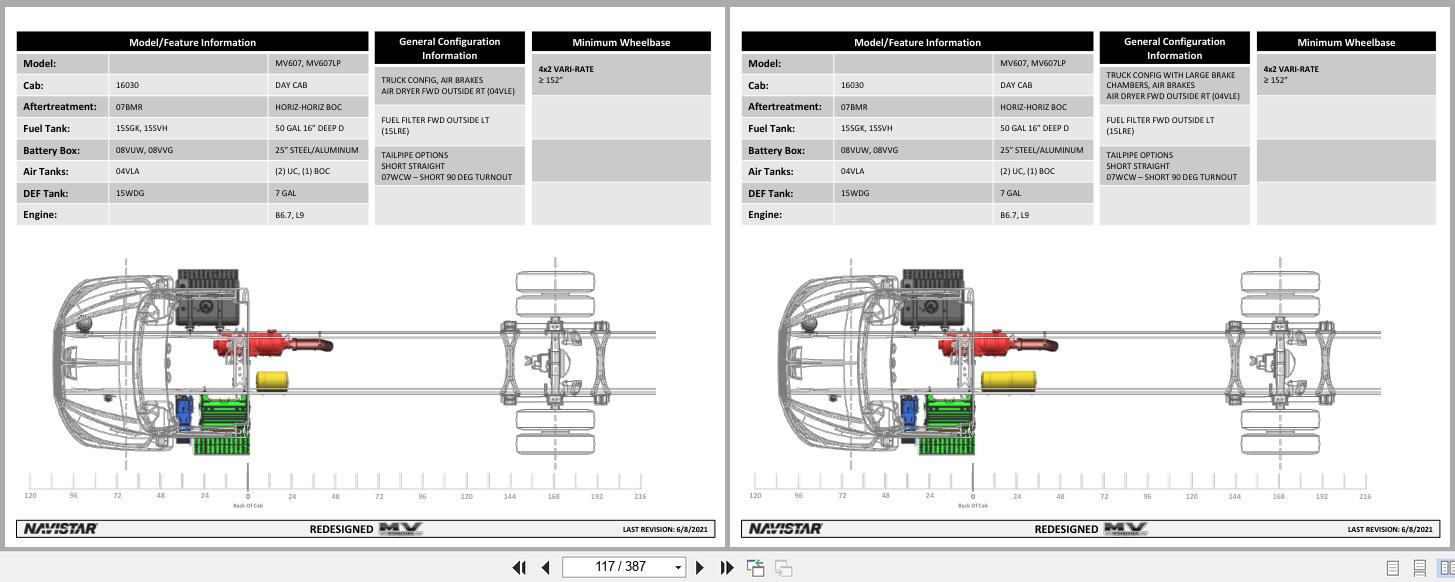Go to the previous page
1455x582 pixels.
point(545,567)
